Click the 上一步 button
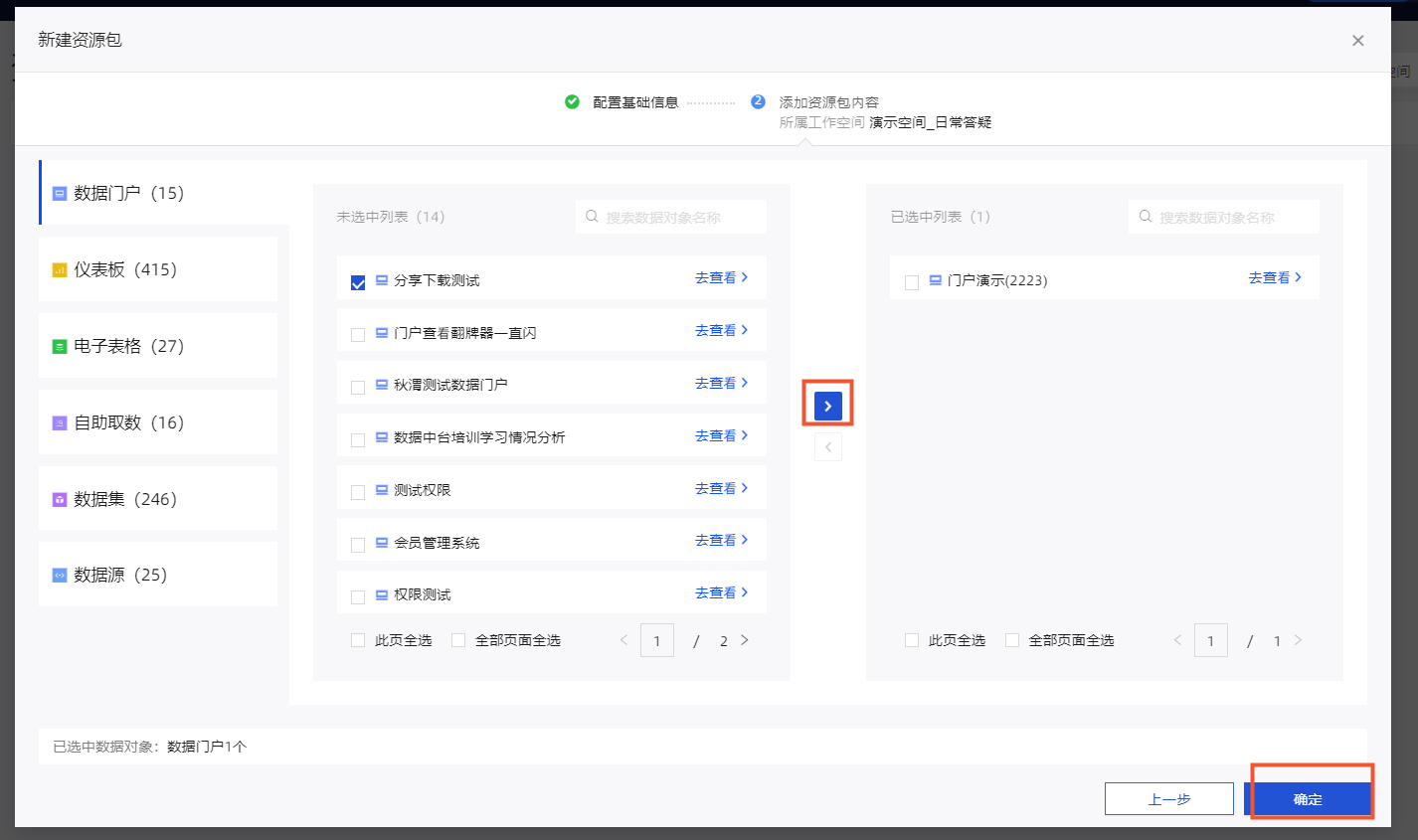Screen dimensions: 1418x840 click(x=1168, y=799)
